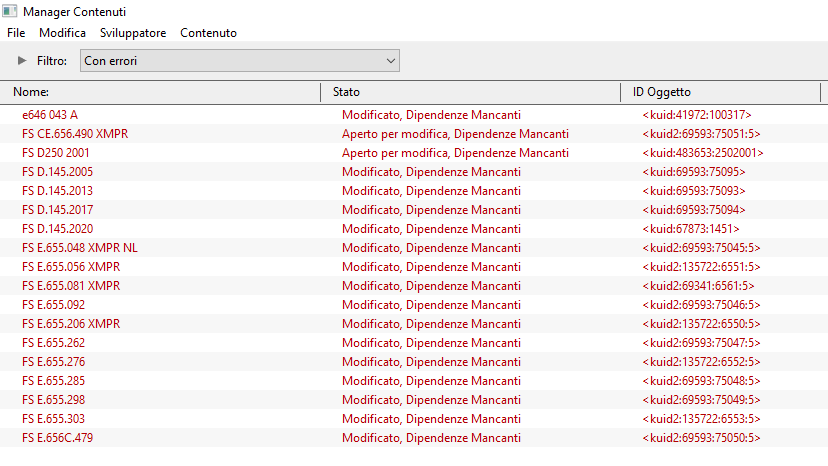Select the row FS E.655.285
Screen dimensions: 828x466
tap(414, 381)
